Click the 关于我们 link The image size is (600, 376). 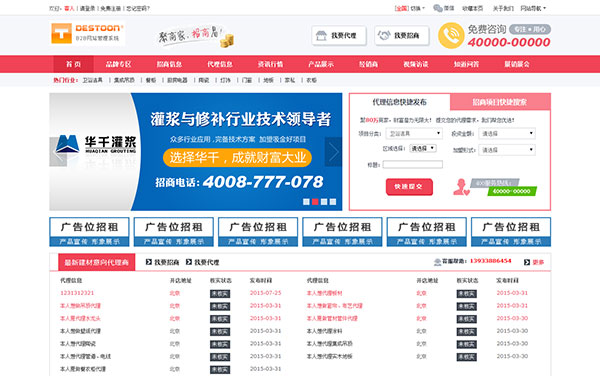click(503, 8)
